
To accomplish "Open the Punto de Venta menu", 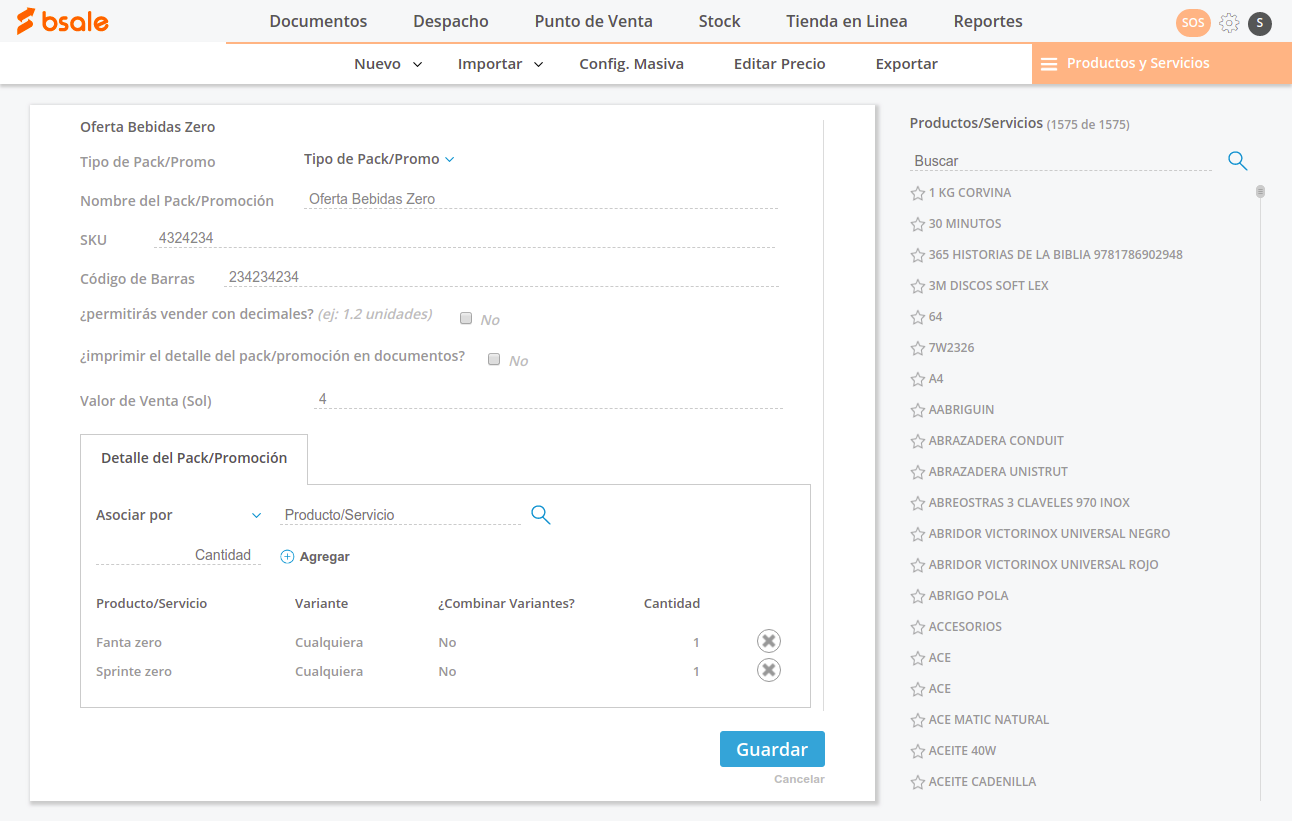I will 593,21.
